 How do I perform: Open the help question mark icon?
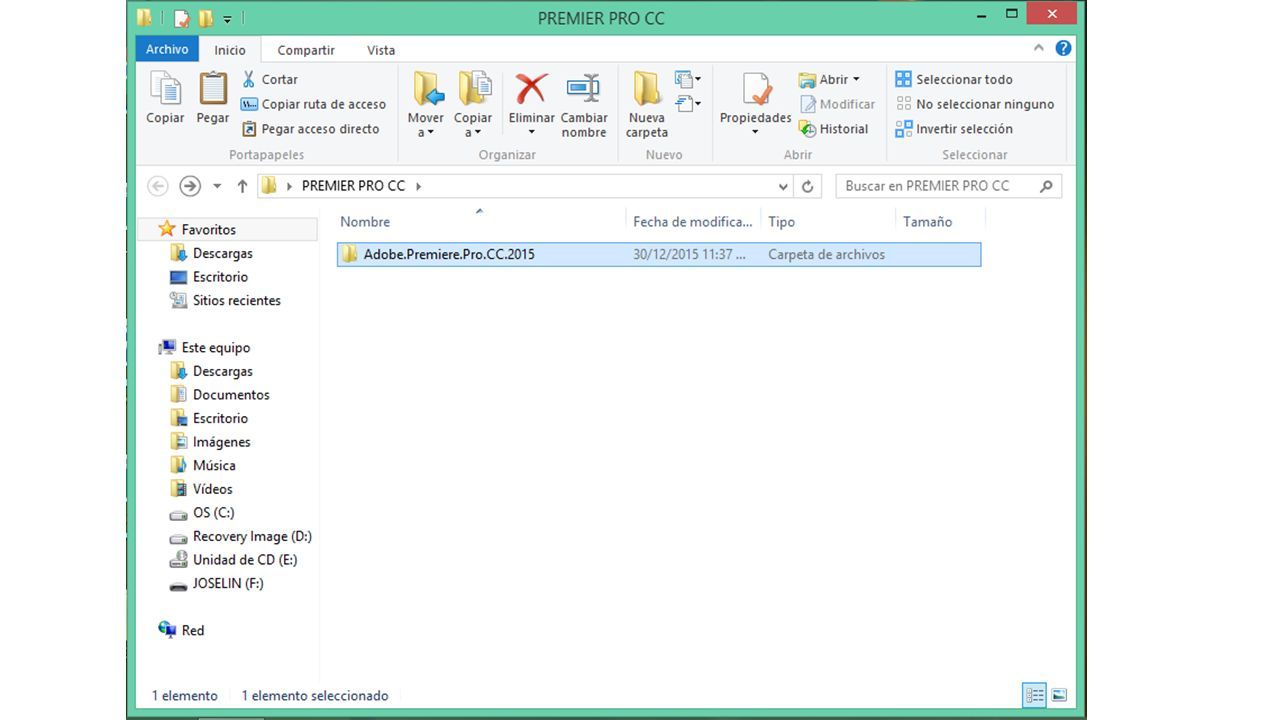pos(1063,48)
